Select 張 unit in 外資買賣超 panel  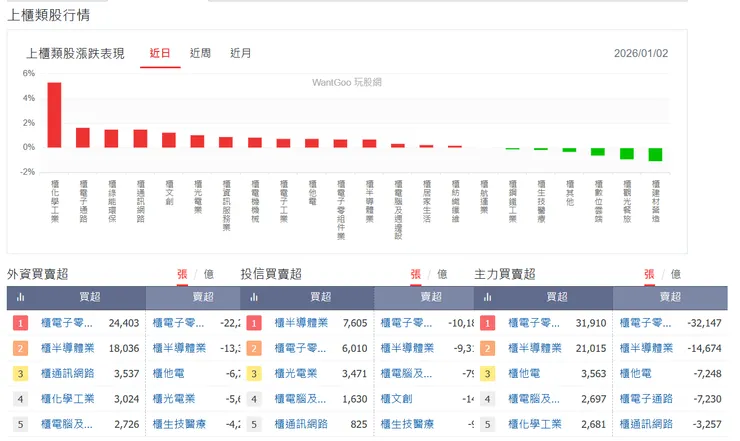coord(182,274)
